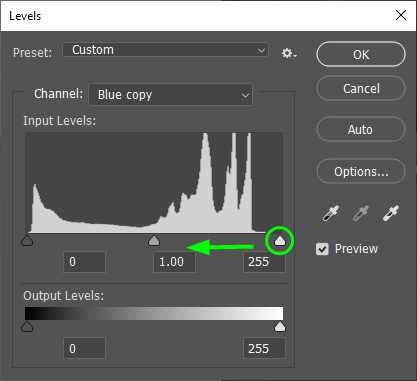
Task: Select the black point eyedropper
Action: pyautogui.click(x=331, y=213)
